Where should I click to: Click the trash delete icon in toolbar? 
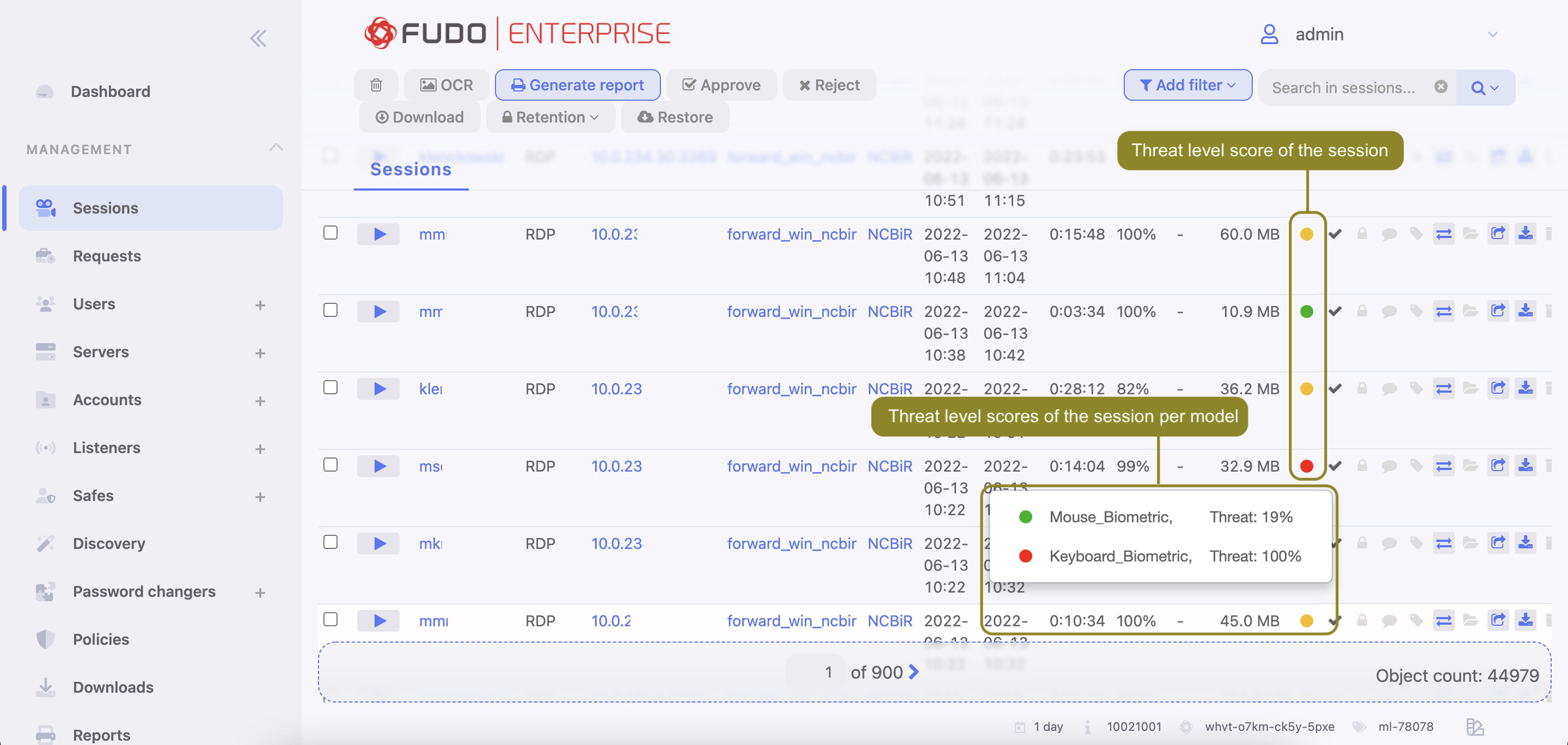376,85
